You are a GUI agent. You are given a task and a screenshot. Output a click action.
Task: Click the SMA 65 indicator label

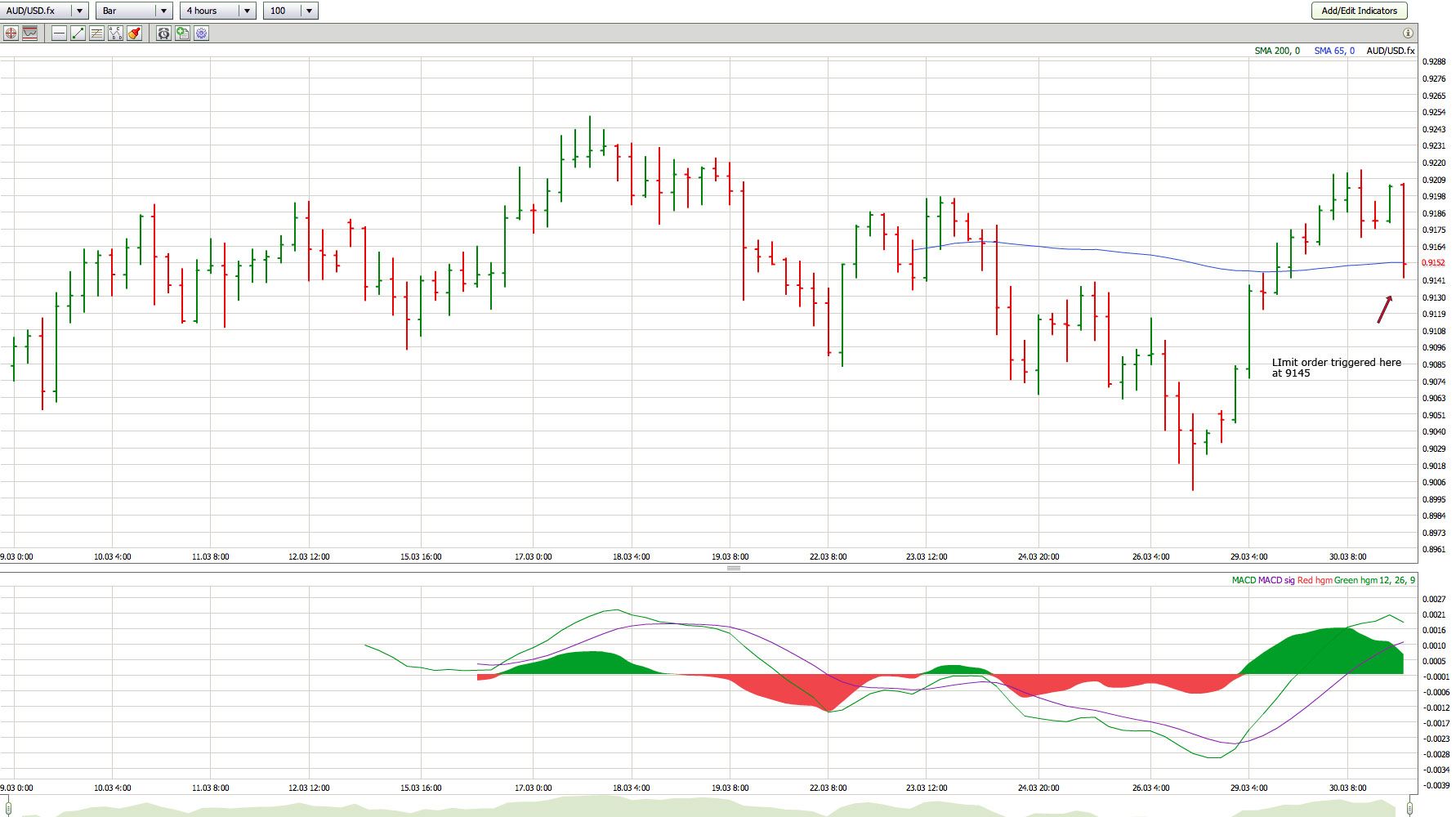1333,51
